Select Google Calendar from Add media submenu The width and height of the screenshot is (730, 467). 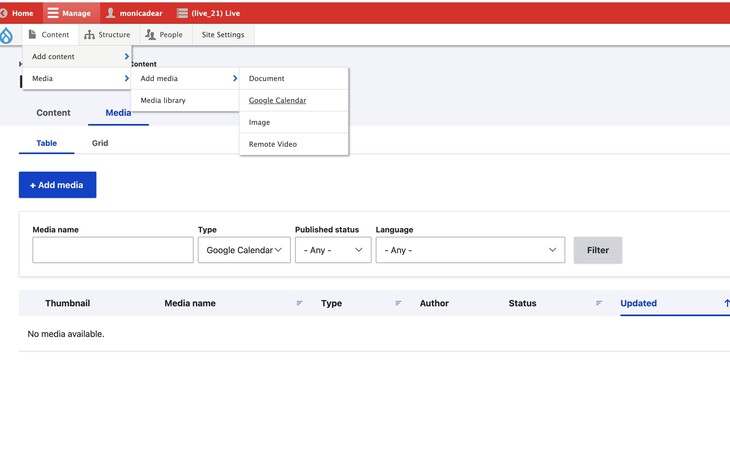[x=277, y=100]
